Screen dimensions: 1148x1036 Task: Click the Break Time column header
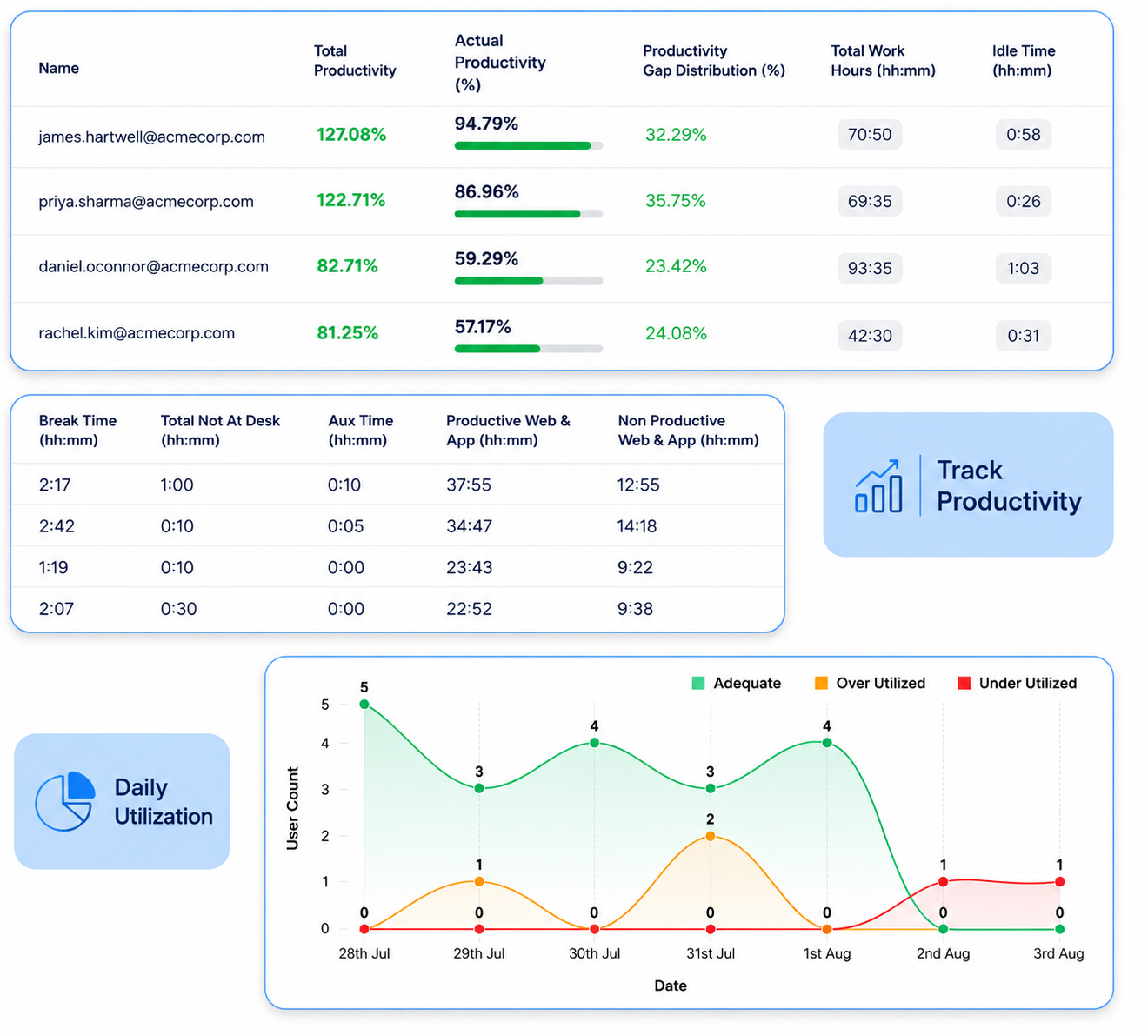coord(77,431)
